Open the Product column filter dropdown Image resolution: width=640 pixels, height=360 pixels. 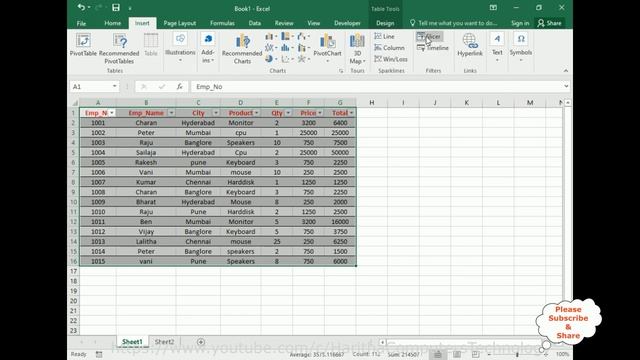256,113
